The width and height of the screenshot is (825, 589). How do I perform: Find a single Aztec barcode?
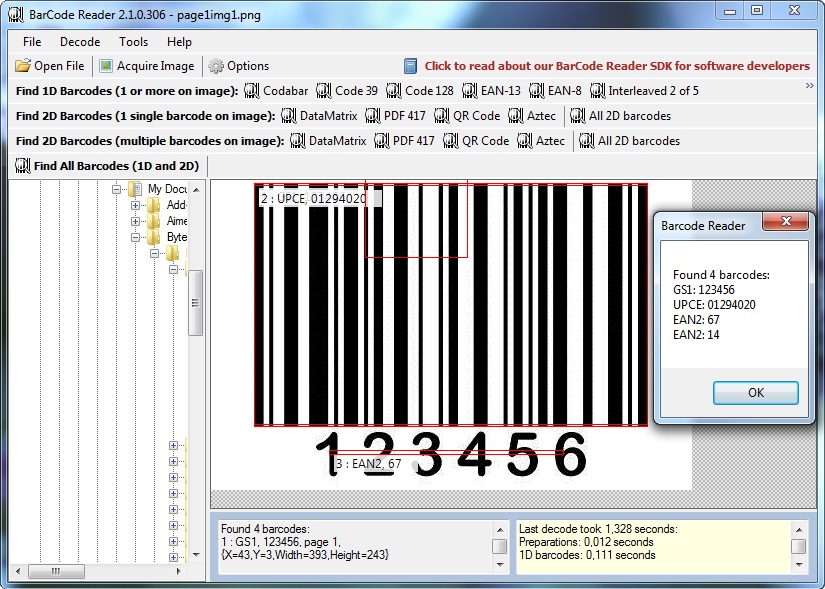[532, 116]
